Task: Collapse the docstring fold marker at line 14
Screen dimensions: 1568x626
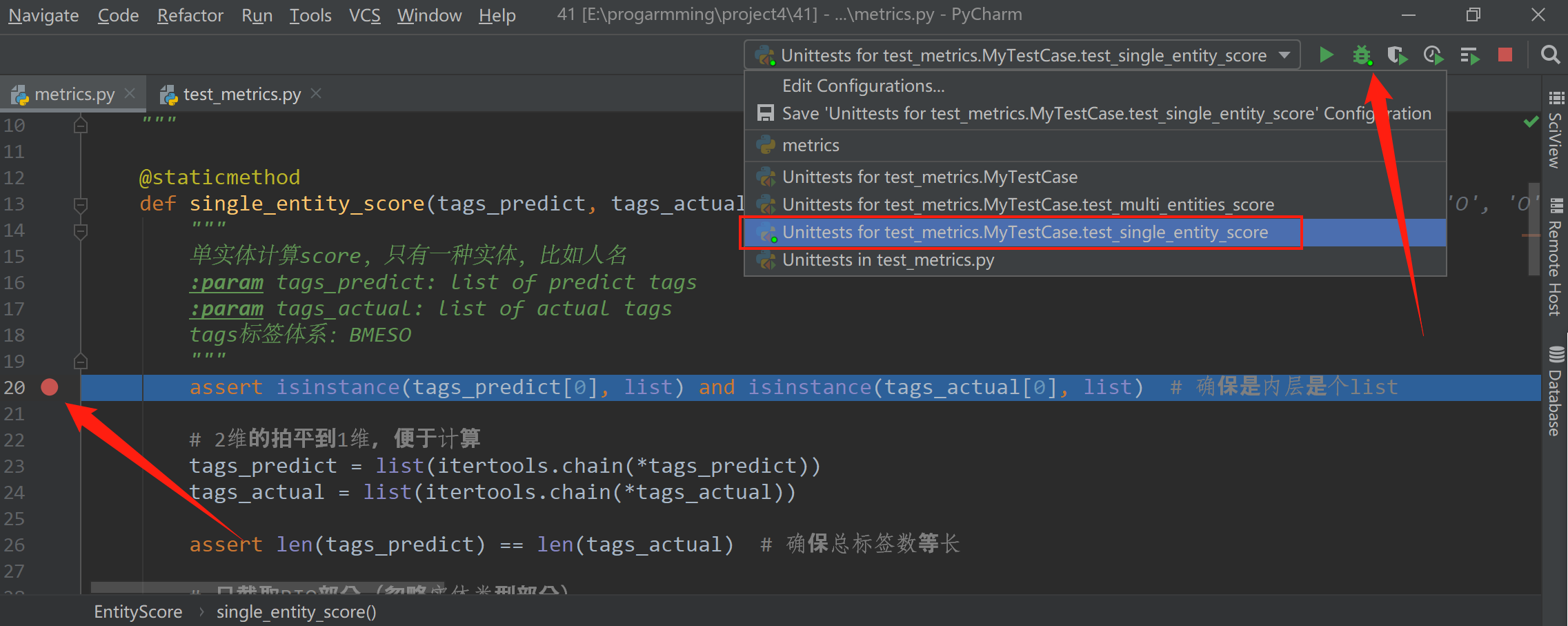Action: (x=81, y=231)
